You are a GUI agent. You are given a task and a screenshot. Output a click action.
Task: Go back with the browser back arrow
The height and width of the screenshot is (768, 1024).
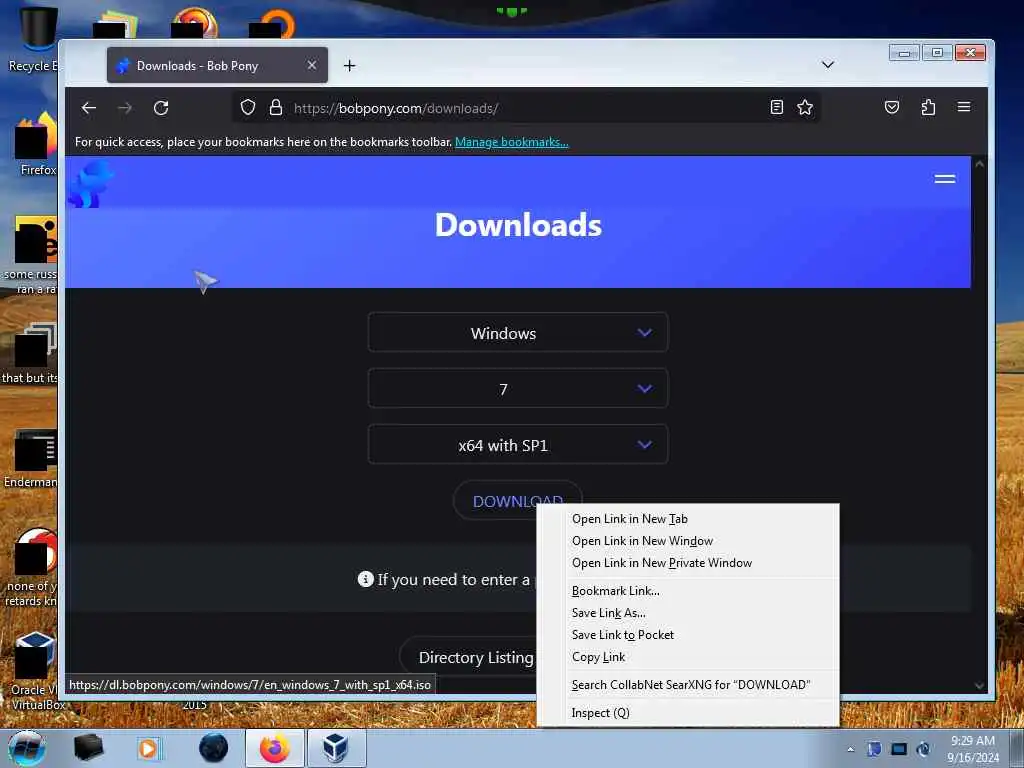pos(89,108)
